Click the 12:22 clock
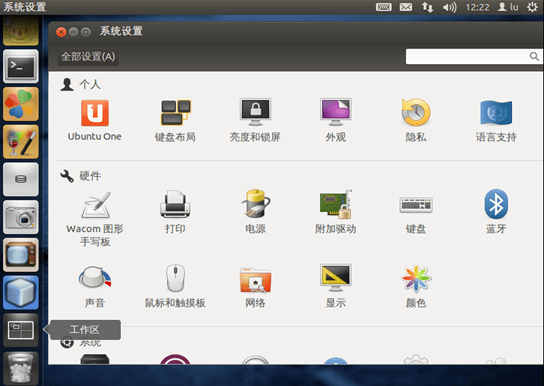545x386 pixels. click(477, 7)
